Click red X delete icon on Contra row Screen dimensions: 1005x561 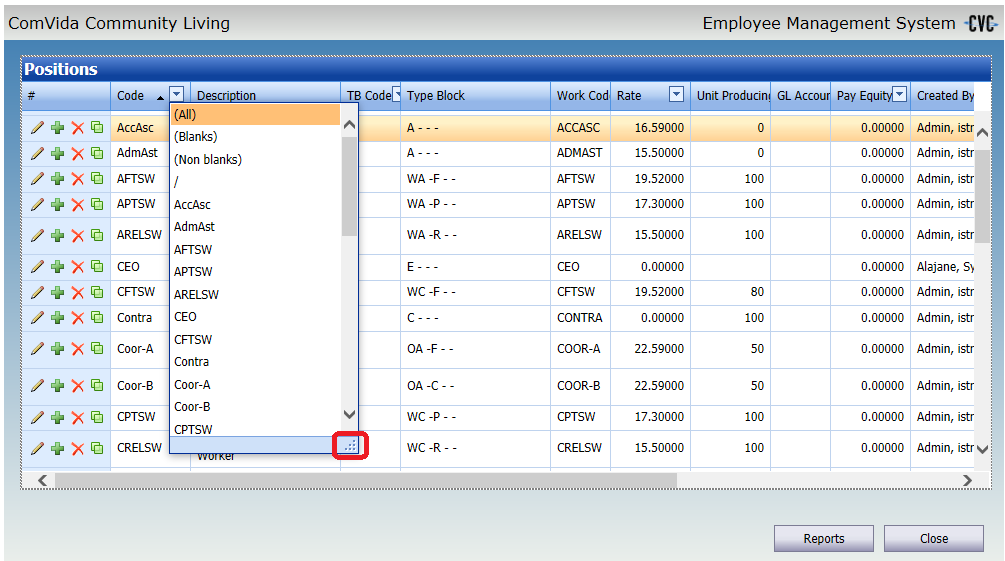pos(77,318)
